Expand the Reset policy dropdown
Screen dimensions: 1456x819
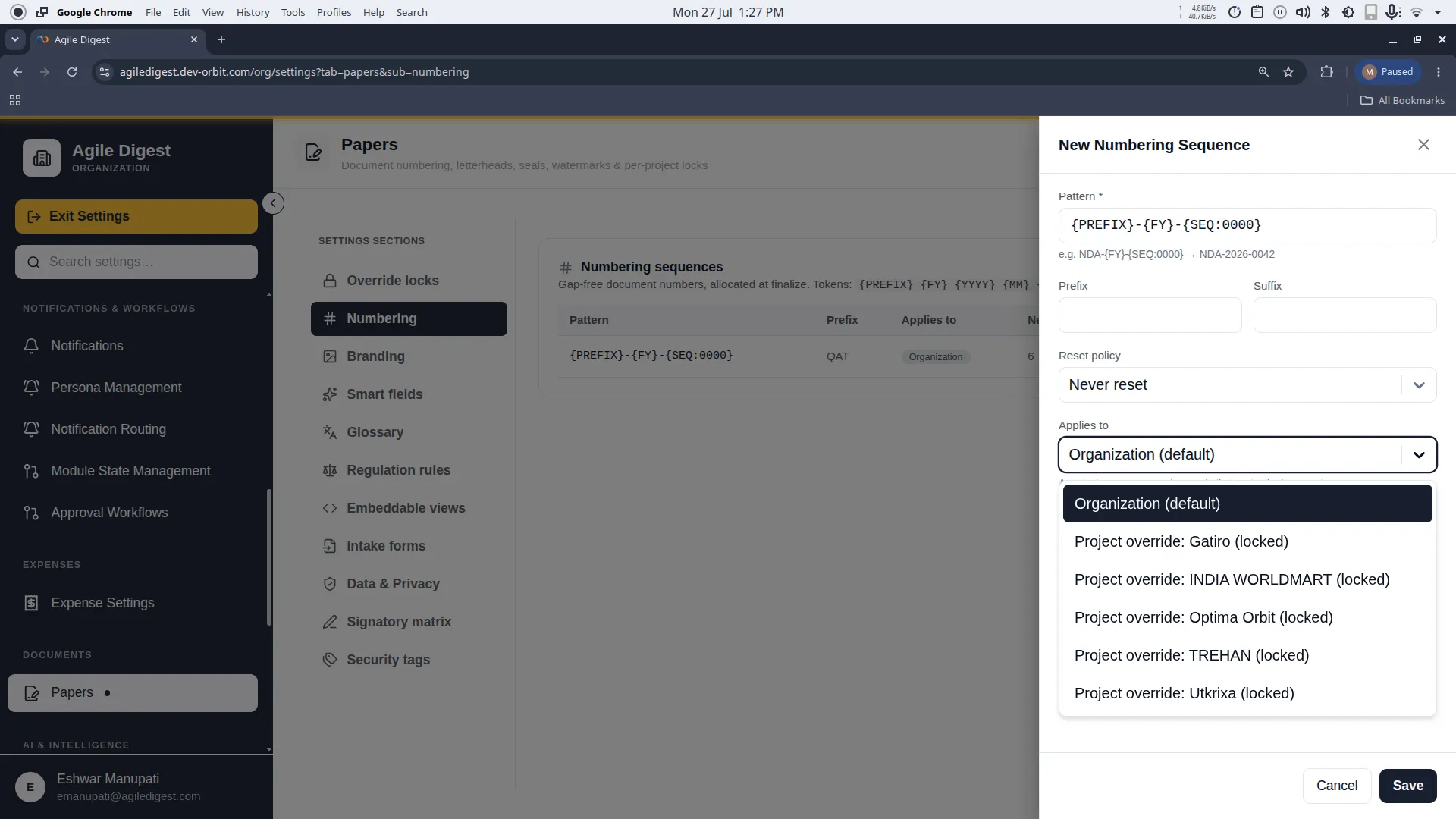(1247, 384)
